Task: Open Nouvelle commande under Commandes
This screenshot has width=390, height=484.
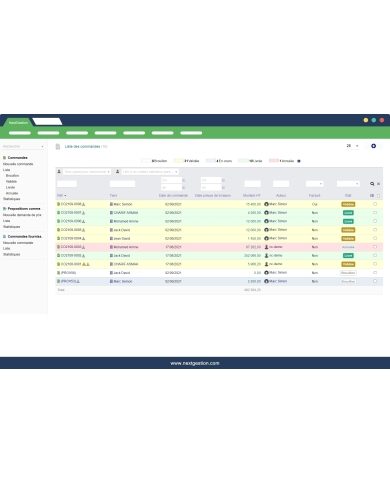Action: coord(18,164)
